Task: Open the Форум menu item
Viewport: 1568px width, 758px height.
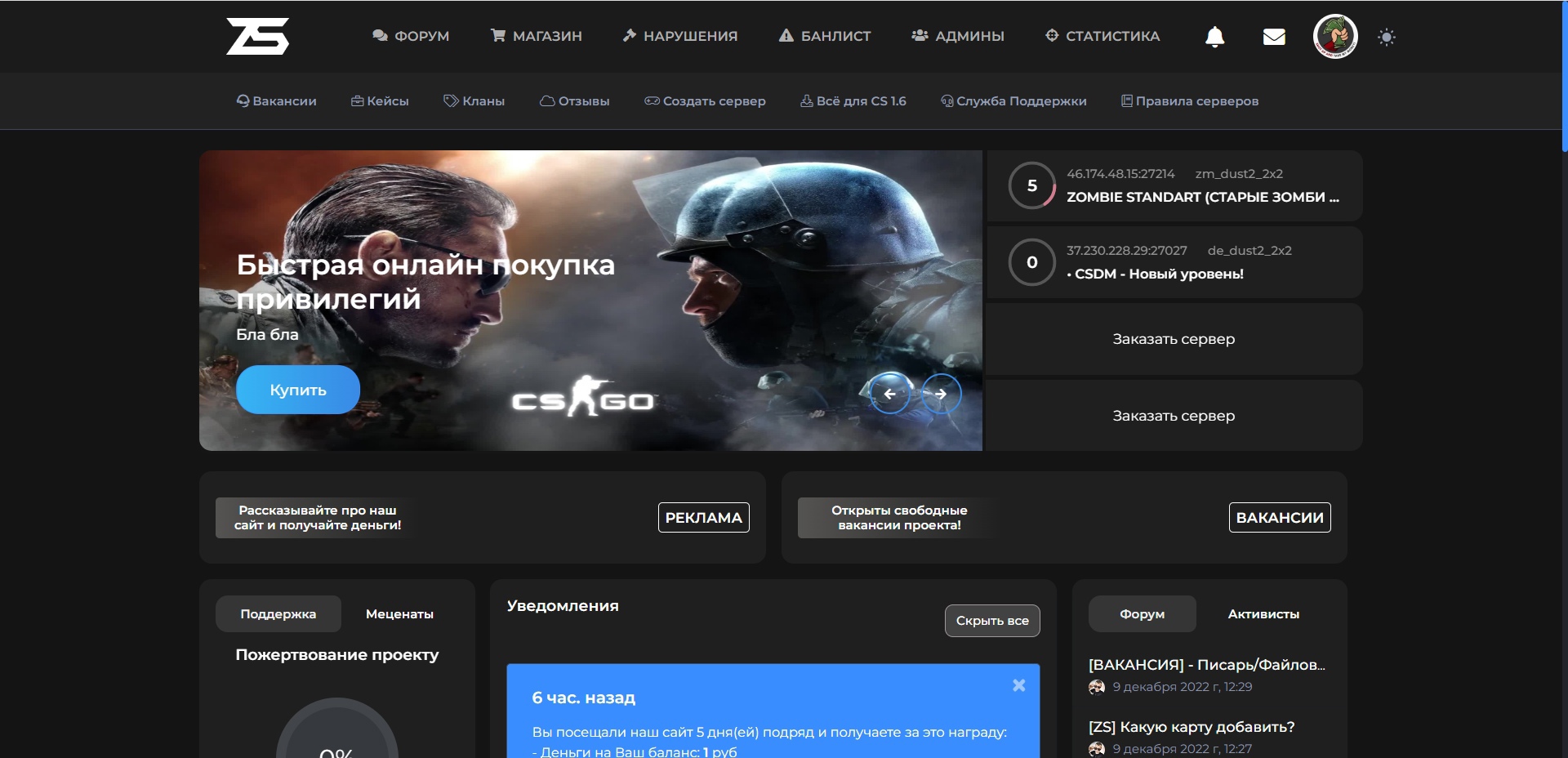Action: 411,36
